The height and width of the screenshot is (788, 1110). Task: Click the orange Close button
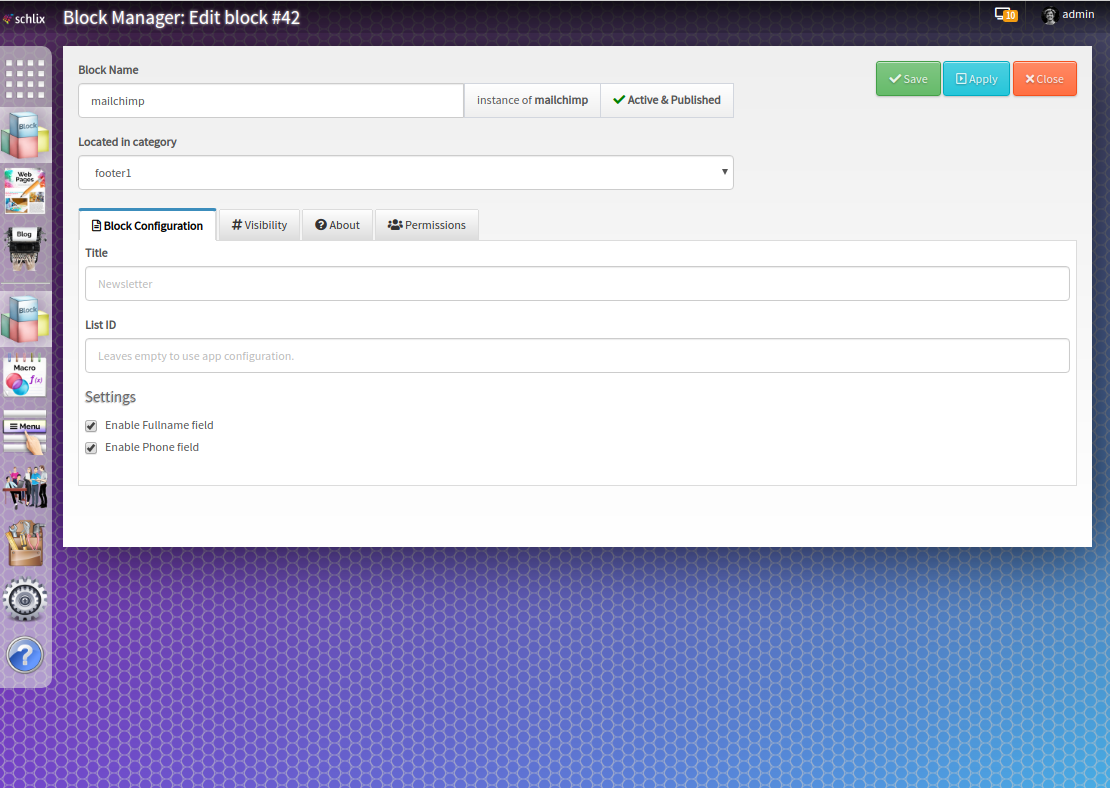click(x=1044, y=79)
